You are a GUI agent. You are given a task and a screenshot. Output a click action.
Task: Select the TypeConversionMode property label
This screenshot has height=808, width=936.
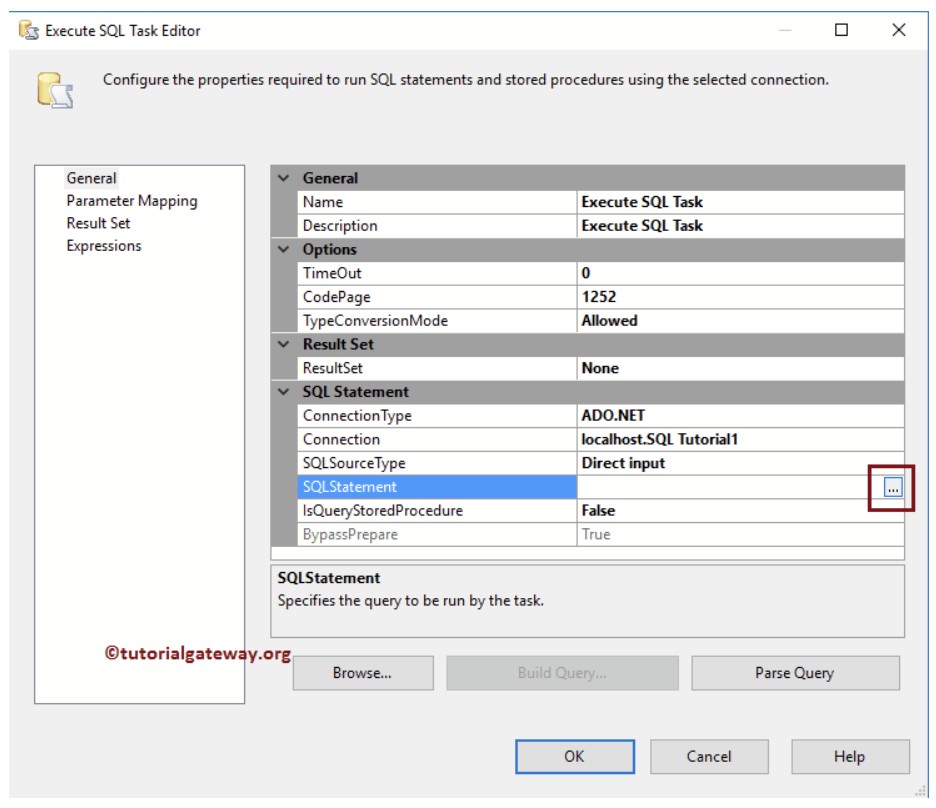pos(437,321)
